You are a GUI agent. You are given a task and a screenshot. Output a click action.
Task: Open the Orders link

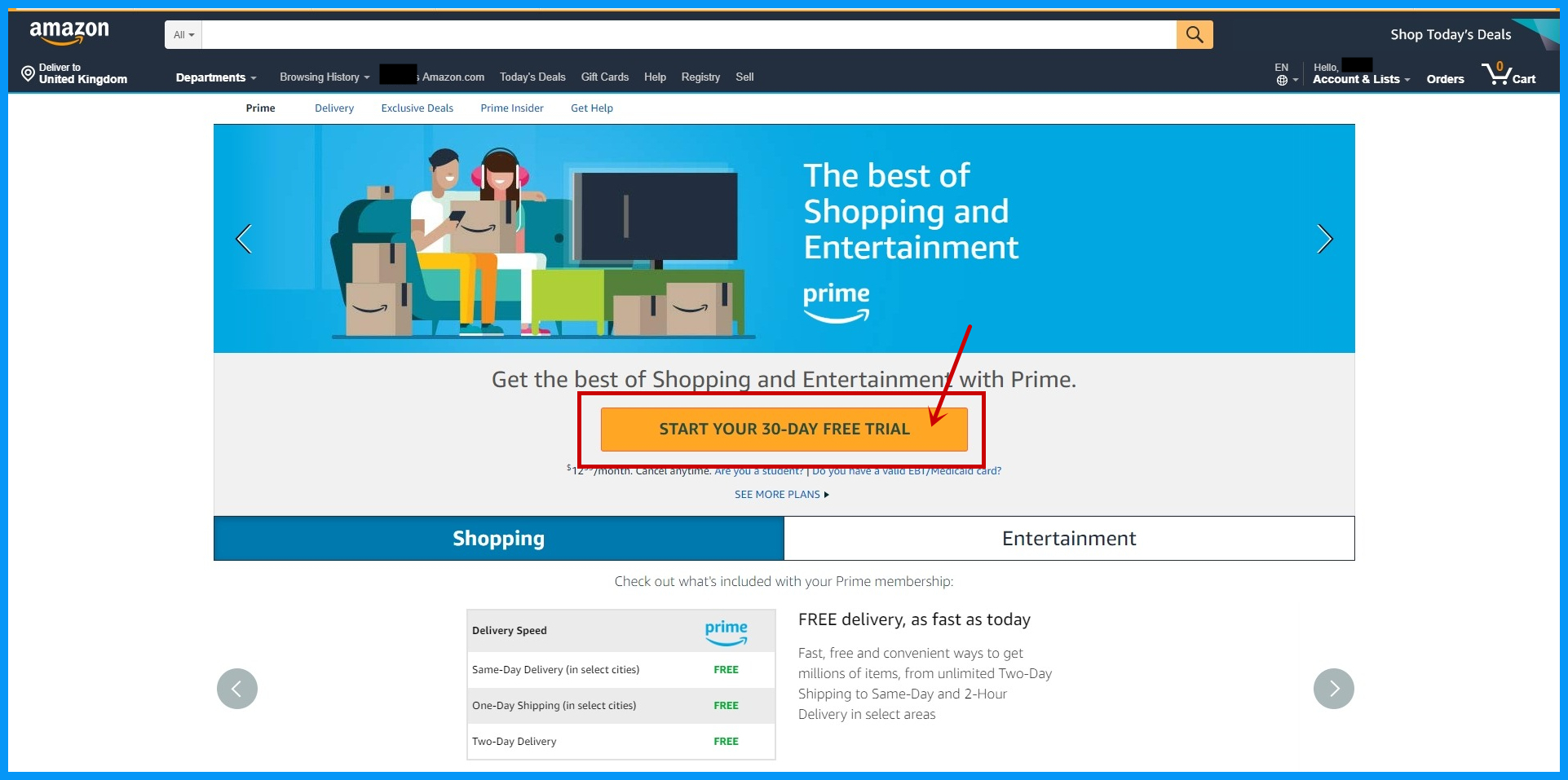1445,79
